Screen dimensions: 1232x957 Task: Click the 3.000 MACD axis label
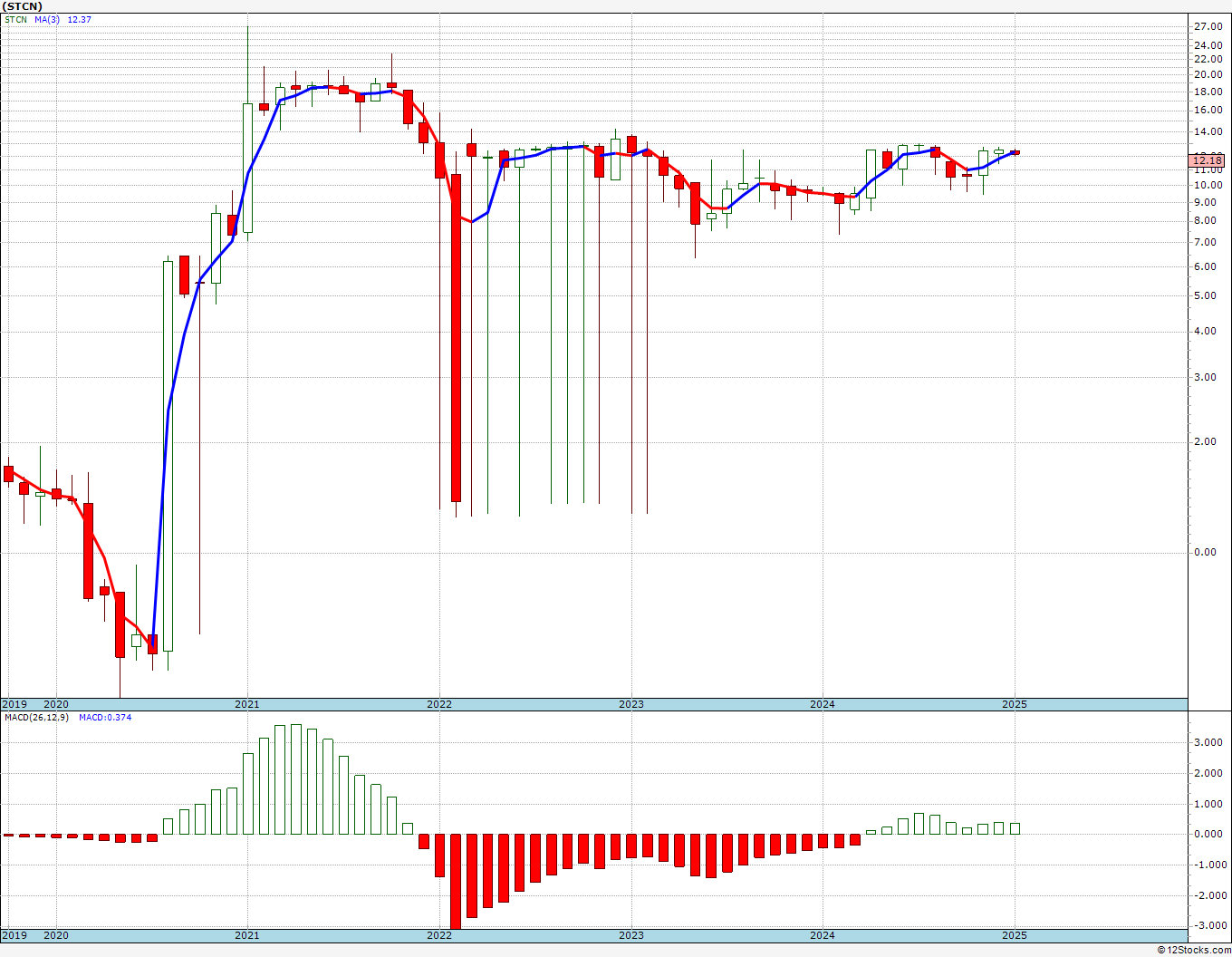[x=1208, y=742]
